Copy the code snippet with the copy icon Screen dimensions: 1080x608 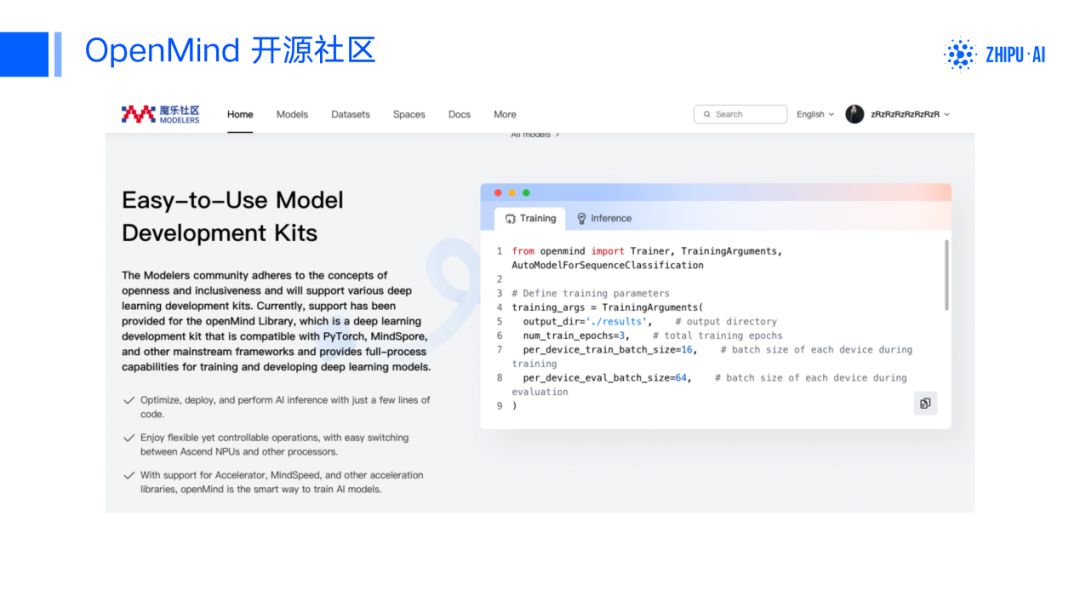click(925, 403)
